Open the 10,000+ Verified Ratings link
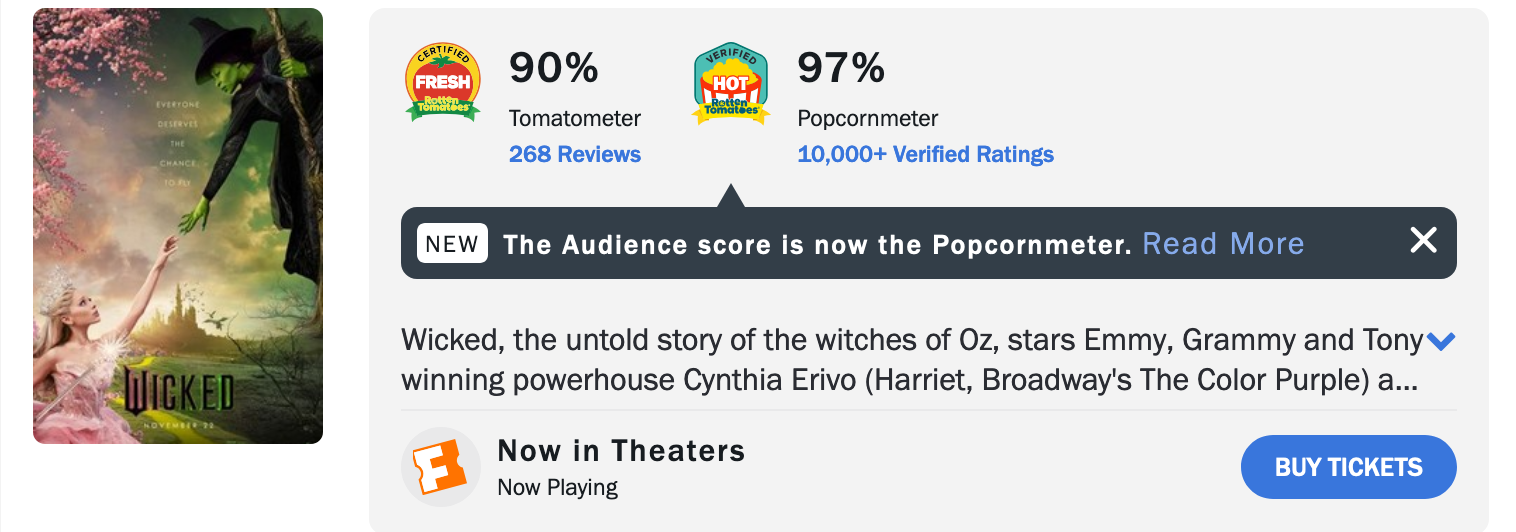The height and width of the screenshot is (532, 1516). 926,155
